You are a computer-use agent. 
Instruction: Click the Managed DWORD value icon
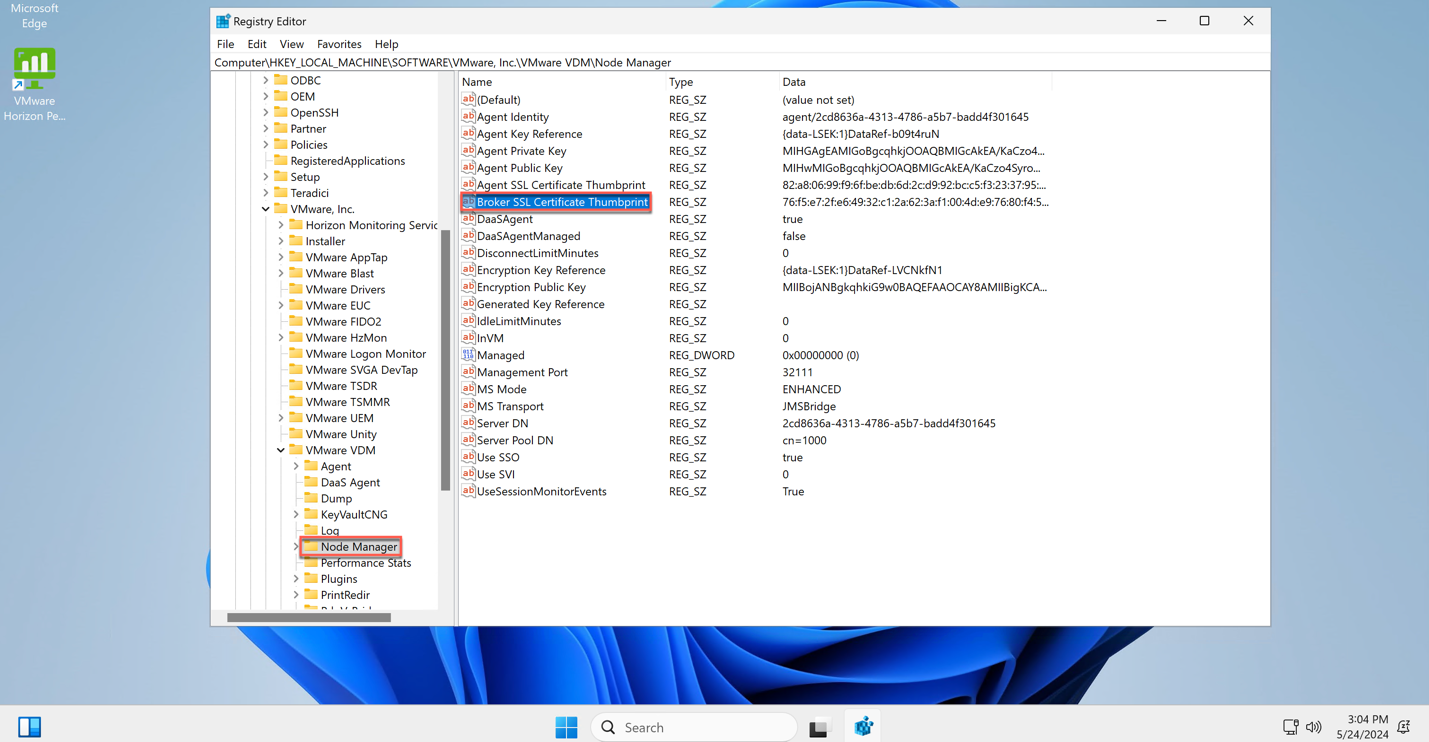[x=468, y=354]
